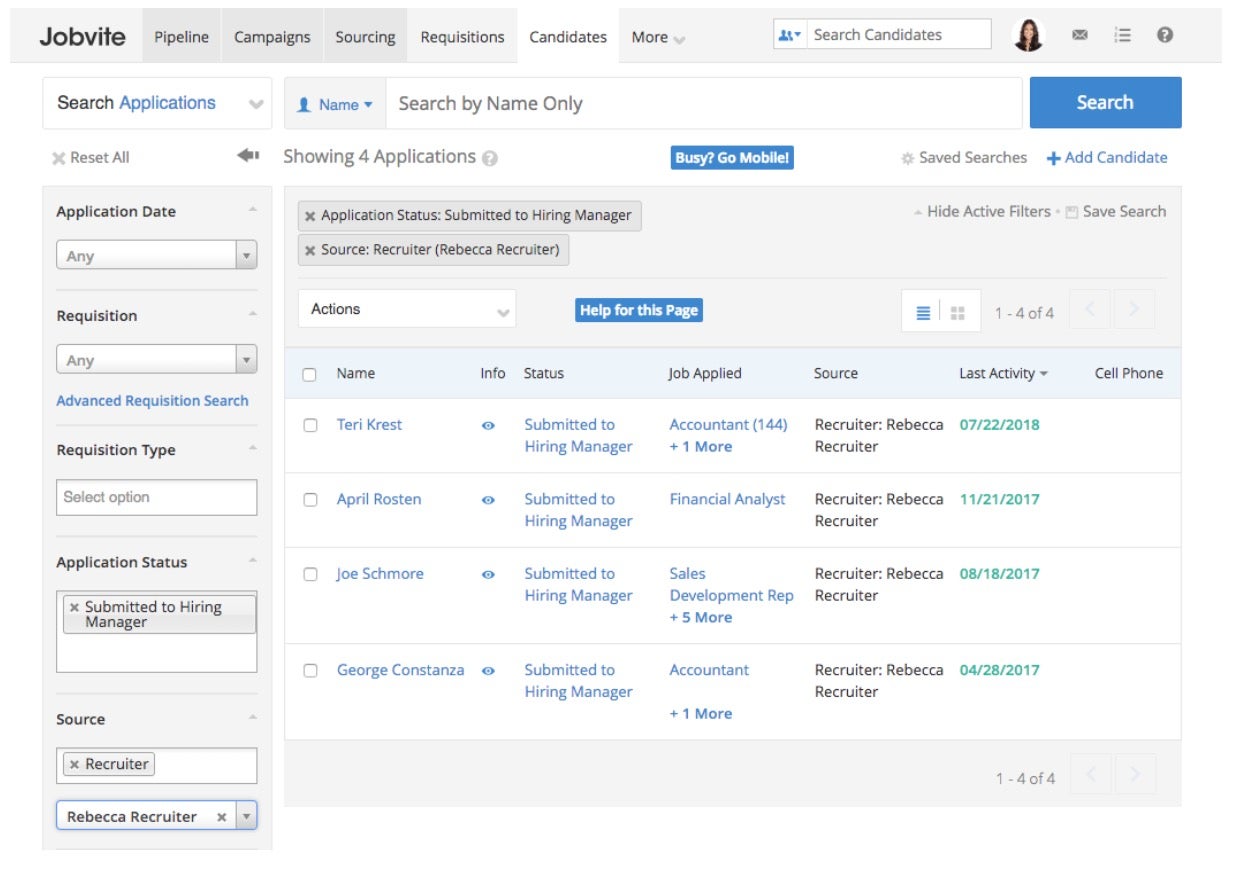Remove Source: Recruiter active filter chip
Viewport: 1242px width, 870px height.
[x=310, y=250]
